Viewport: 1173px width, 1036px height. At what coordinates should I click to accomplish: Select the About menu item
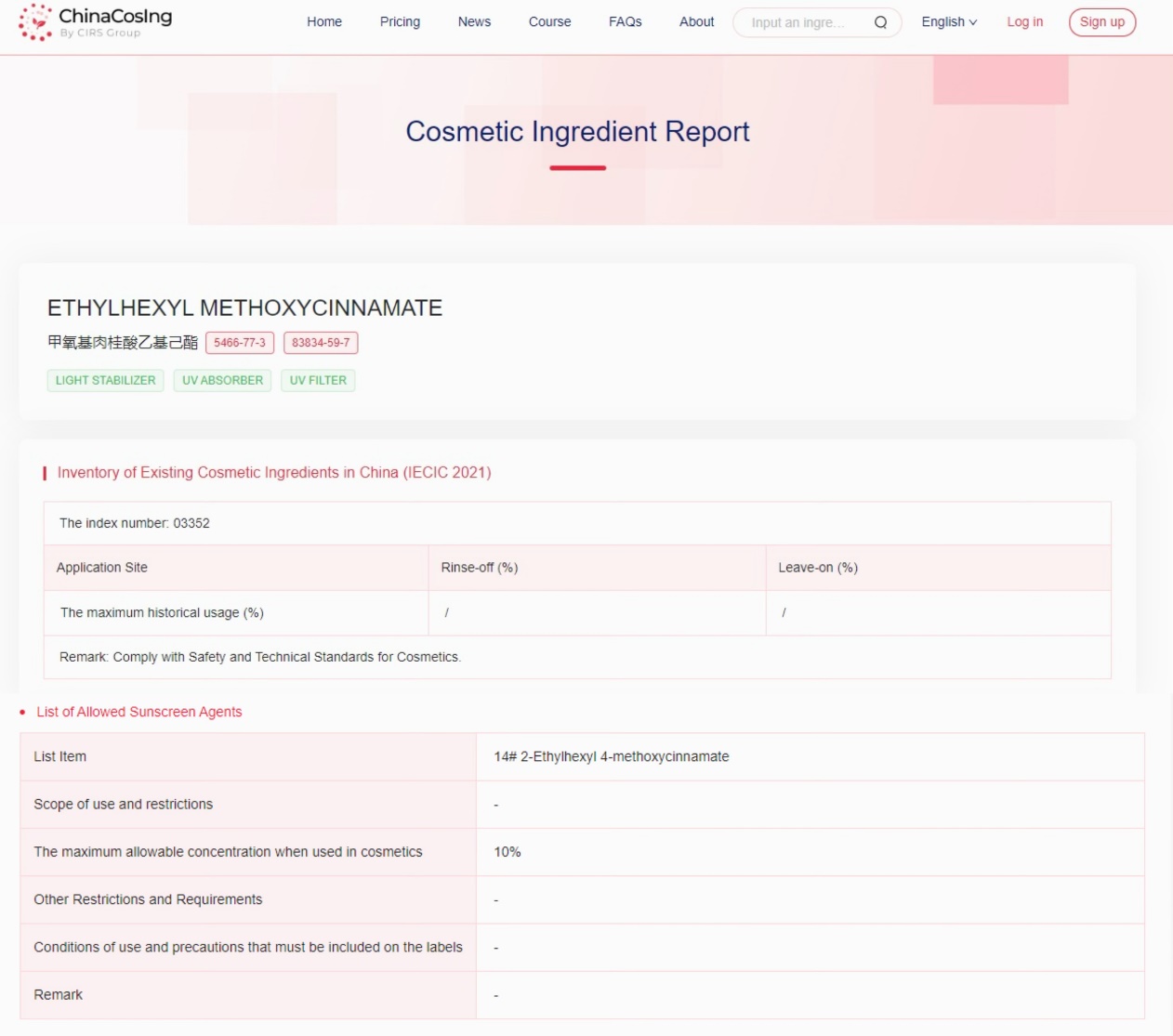point(696,22)
